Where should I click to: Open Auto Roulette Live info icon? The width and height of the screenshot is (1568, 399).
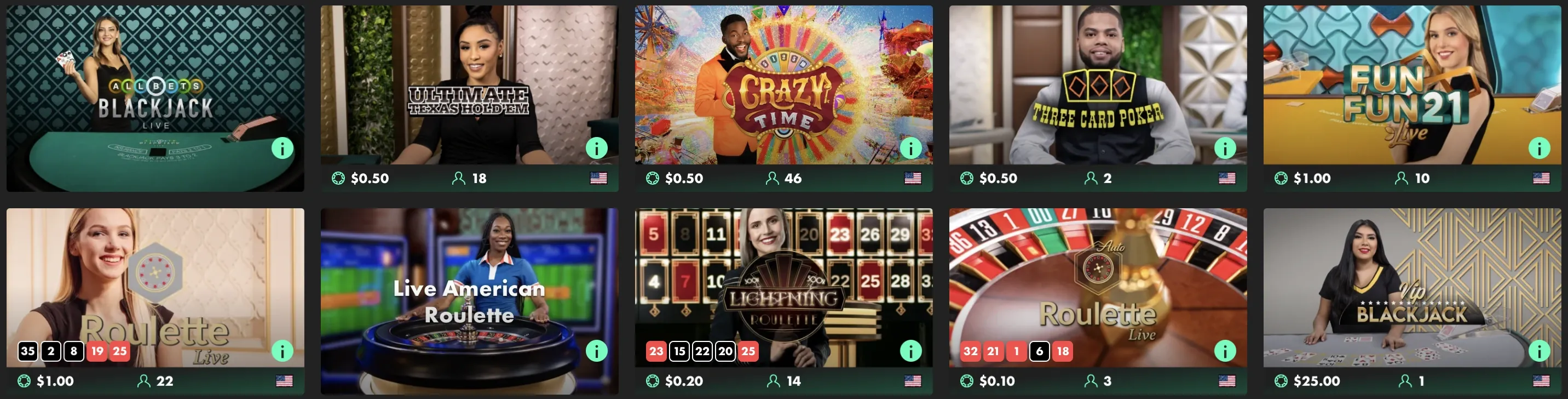click(1225, 351)
